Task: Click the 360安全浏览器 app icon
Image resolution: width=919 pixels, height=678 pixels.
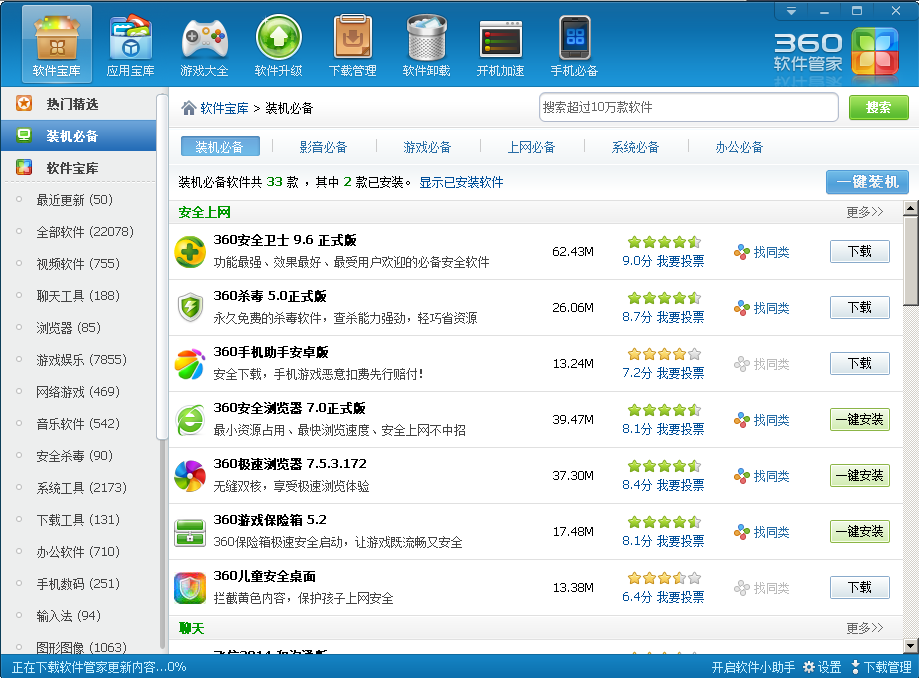Action: [190, 420]
